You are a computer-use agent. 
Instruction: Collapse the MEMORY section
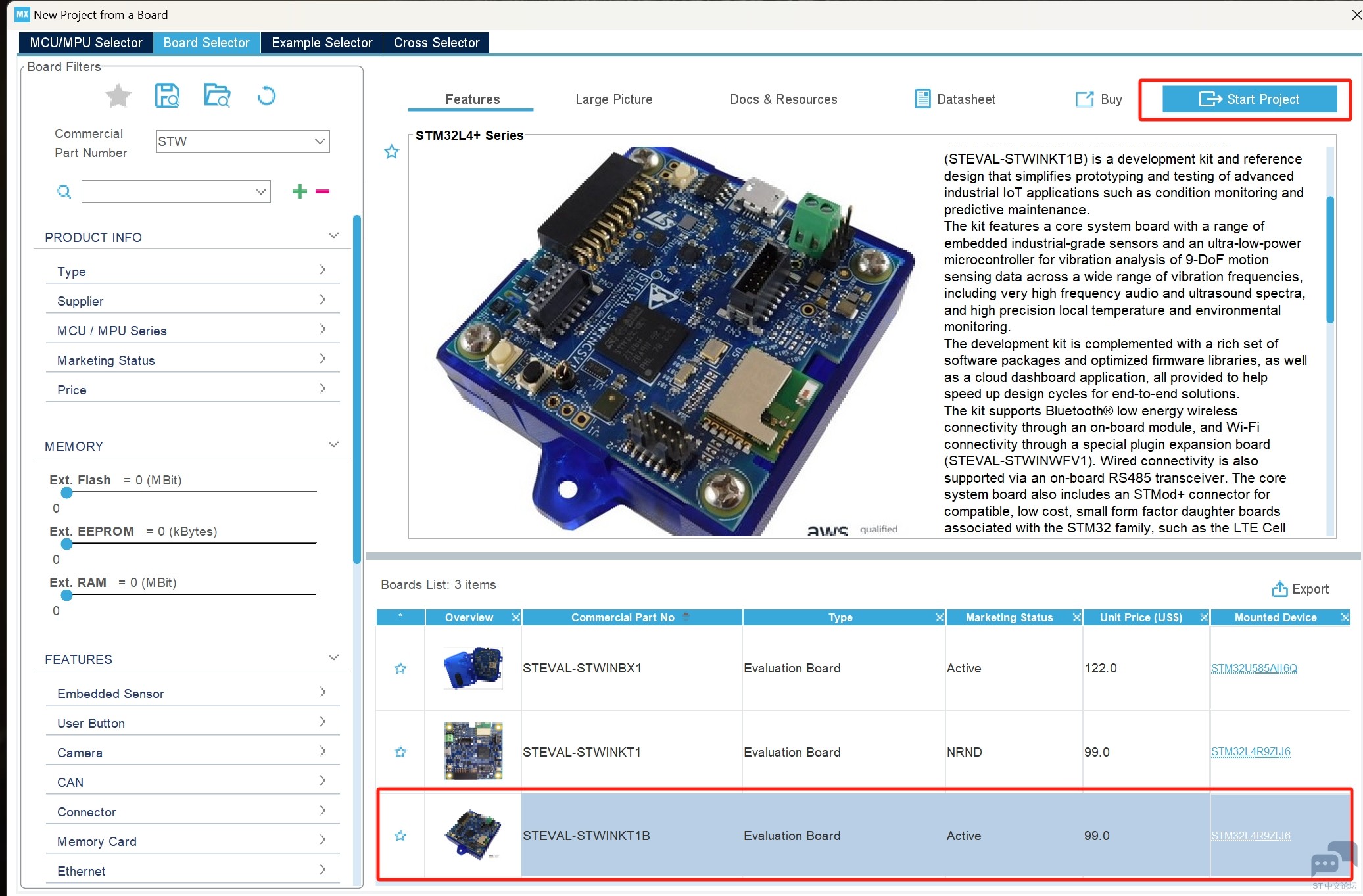(333, 445)
